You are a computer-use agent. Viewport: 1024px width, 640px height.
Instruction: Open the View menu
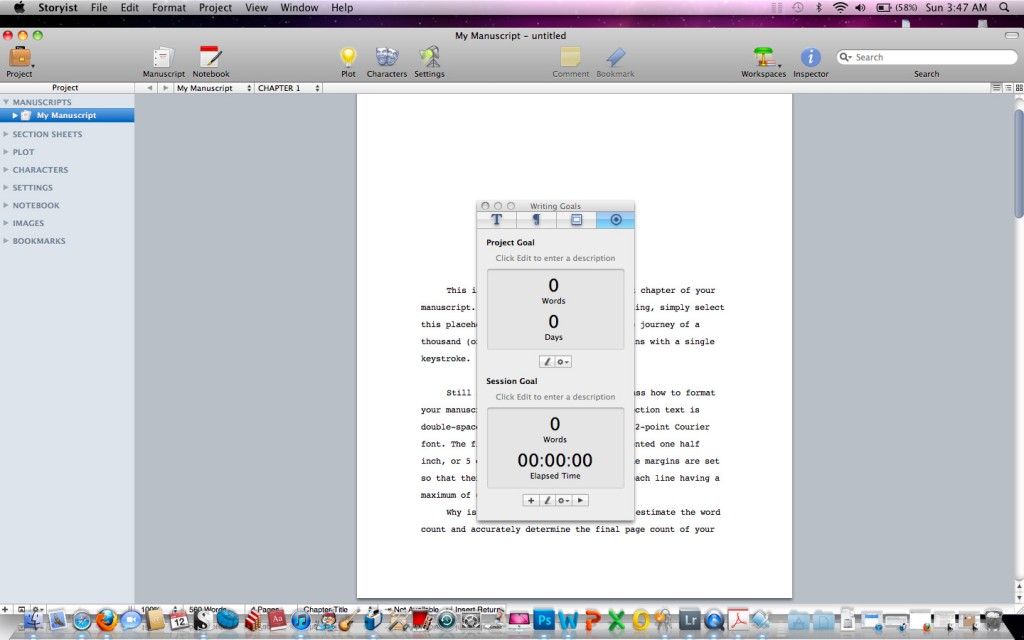point(256,8)
